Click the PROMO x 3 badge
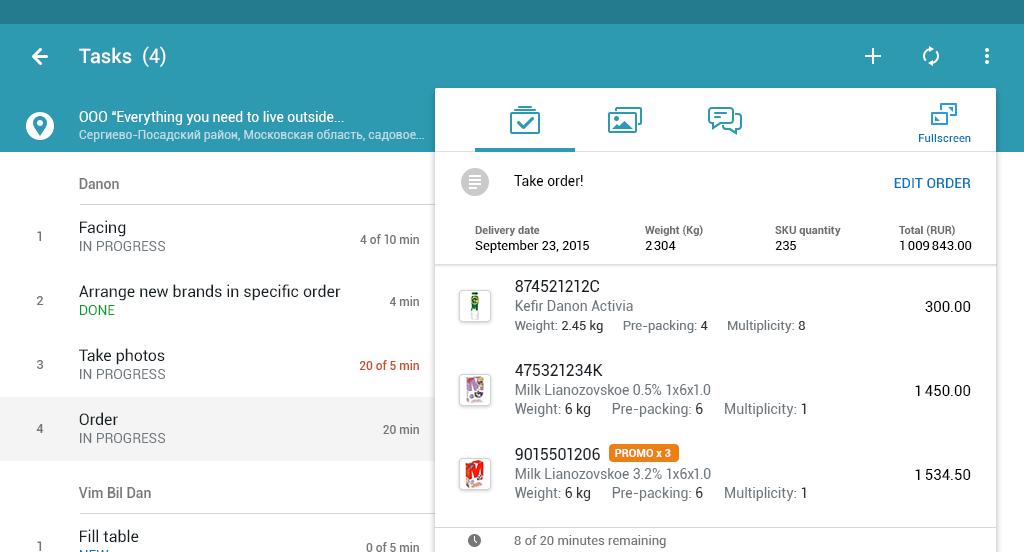The height and width of the screenshot is (552, 1024). tap(643, 453)
